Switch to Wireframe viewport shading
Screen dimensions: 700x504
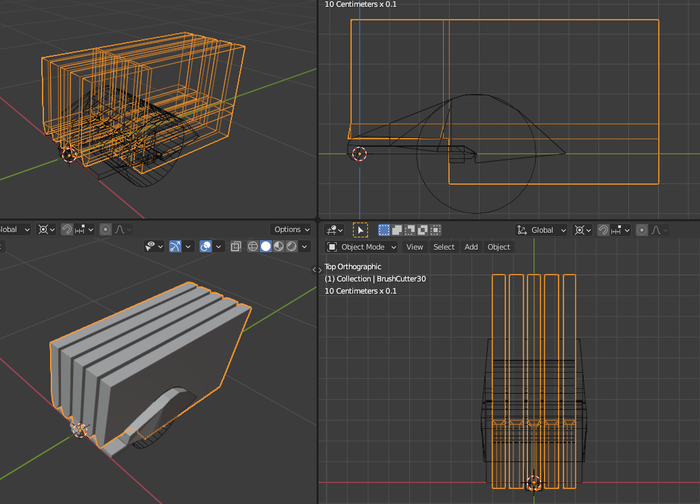253,246
